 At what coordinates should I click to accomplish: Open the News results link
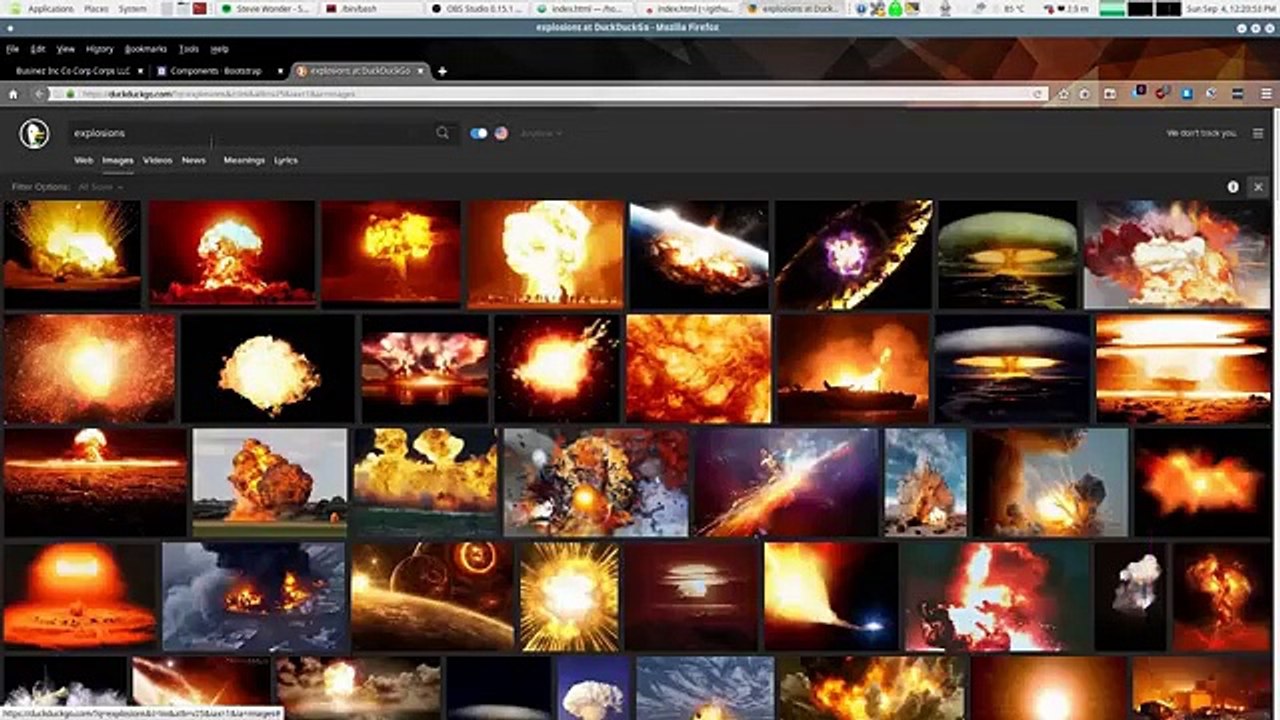[x=194, y=160]
